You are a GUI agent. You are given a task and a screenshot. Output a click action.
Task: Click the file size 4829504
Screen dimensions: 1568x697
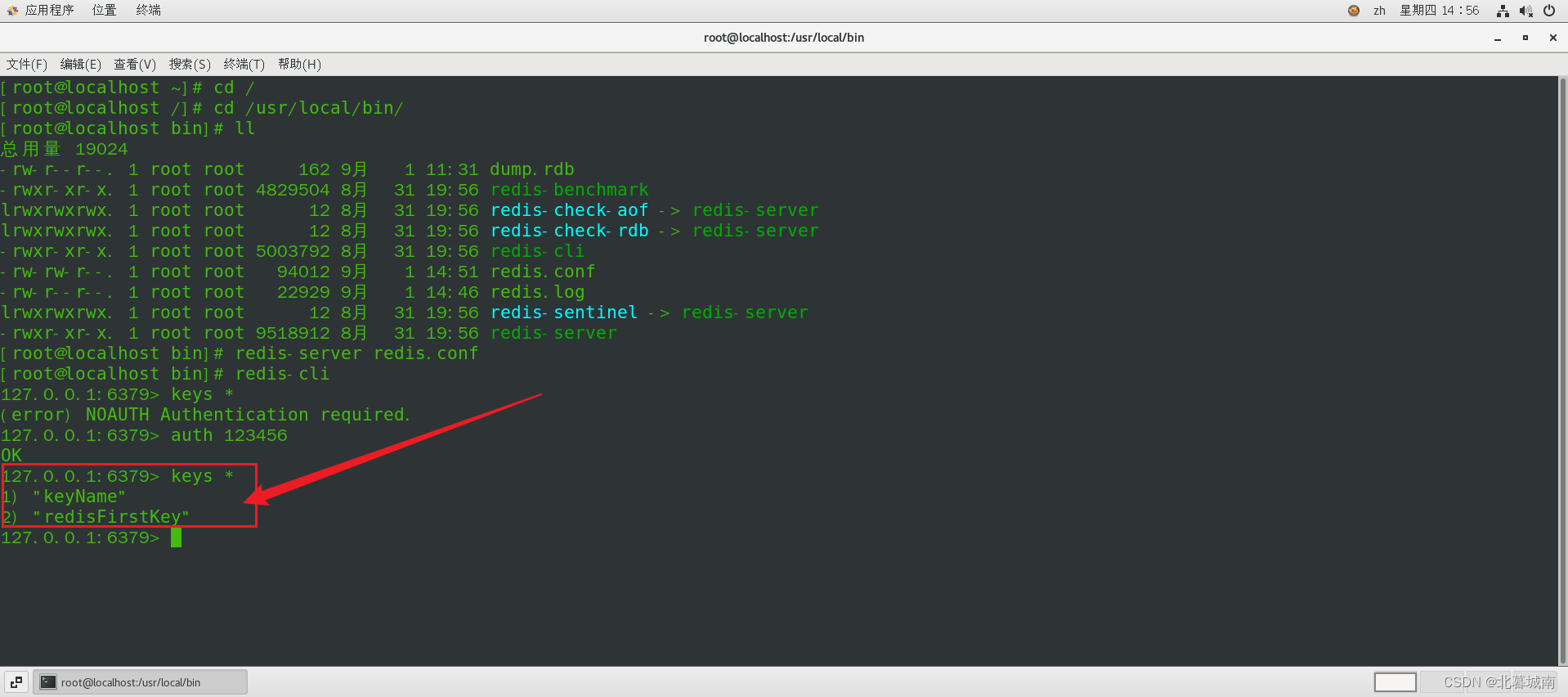[x=293, y=190]
